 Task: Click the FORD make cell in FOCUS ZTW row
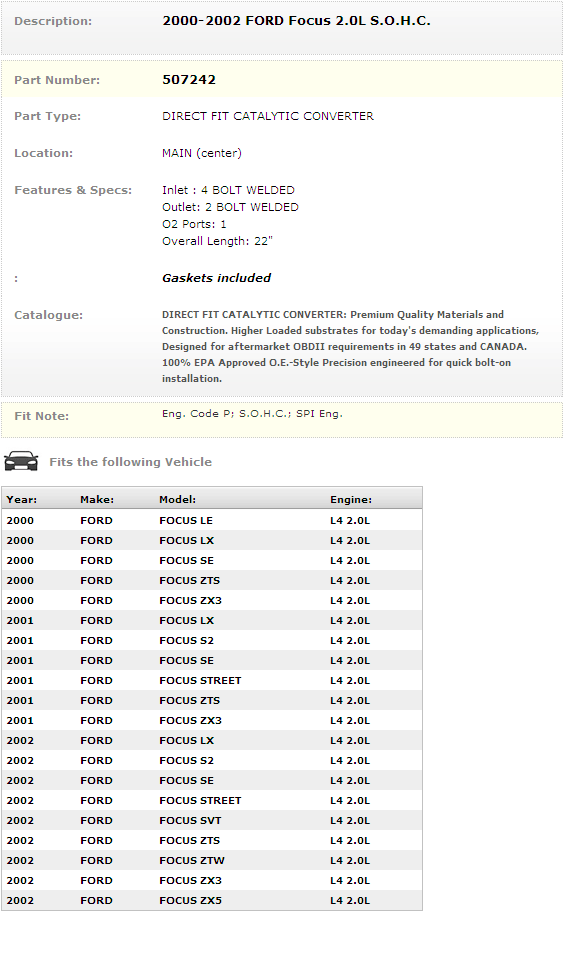[96, 860]
